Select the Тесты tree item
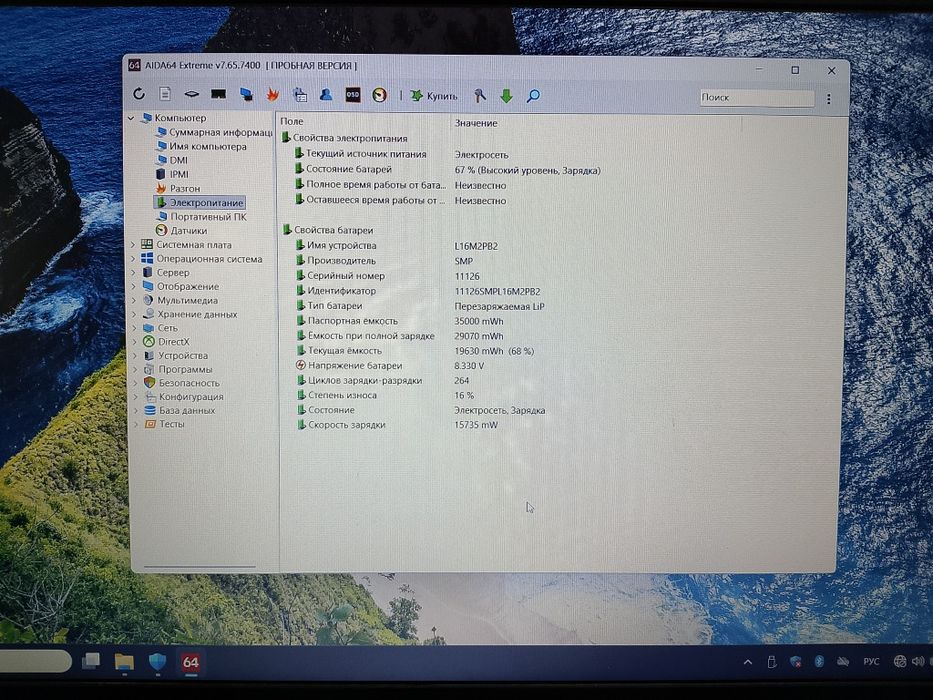This screenshot has height=700, width=933. pos(165,424)
